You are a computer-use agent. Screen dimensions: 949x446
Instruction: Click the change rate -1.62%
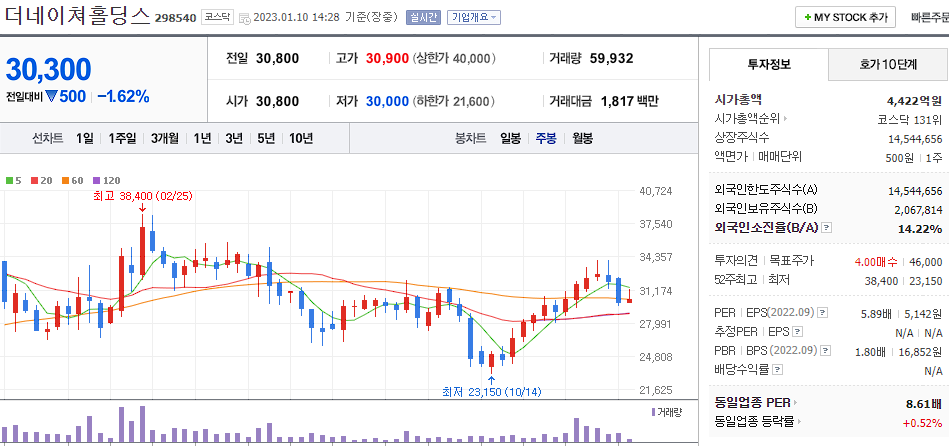(123, 96)
